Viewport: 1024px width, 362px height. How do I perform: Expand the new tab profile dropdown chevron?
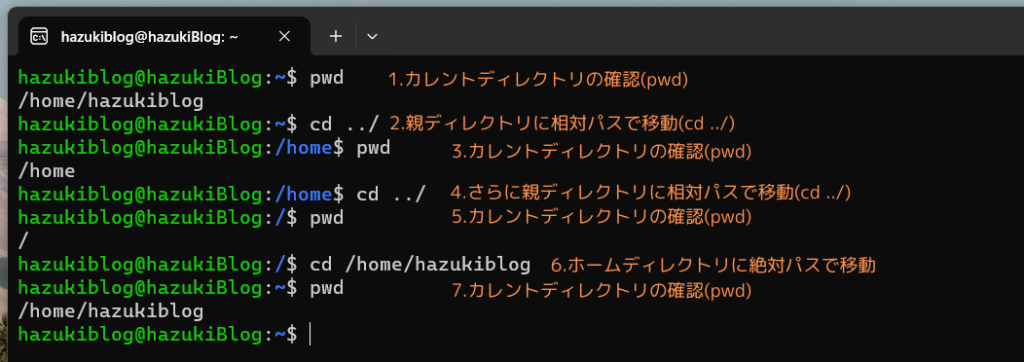pyautogui.click(x=372, y=37)
